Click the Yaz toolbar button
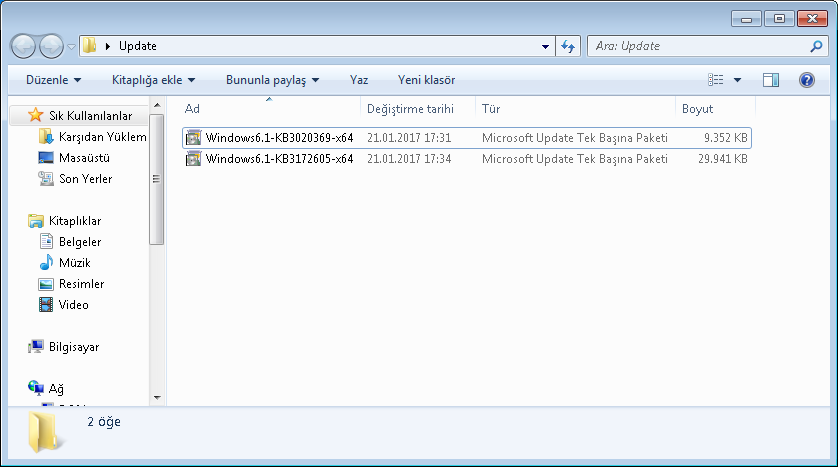Screen dimensions: 838x467 click(x=359, y=80)
